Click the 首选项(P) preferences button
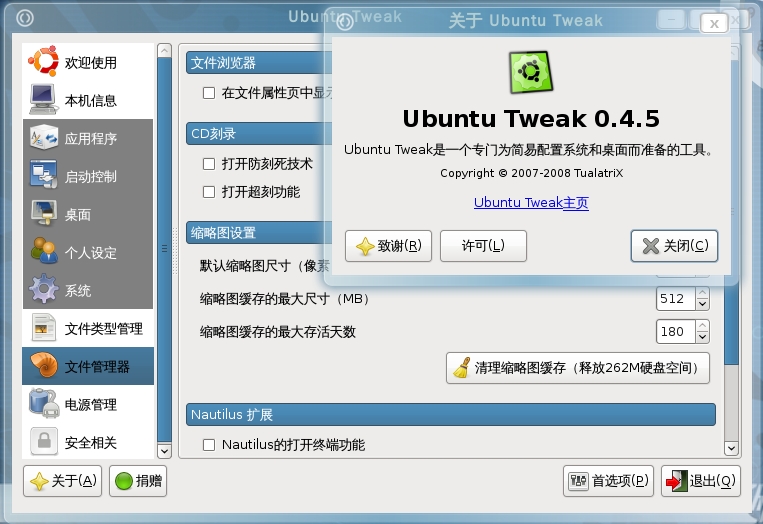The height and width of the screenshot is (524, 763). (608, 481)
